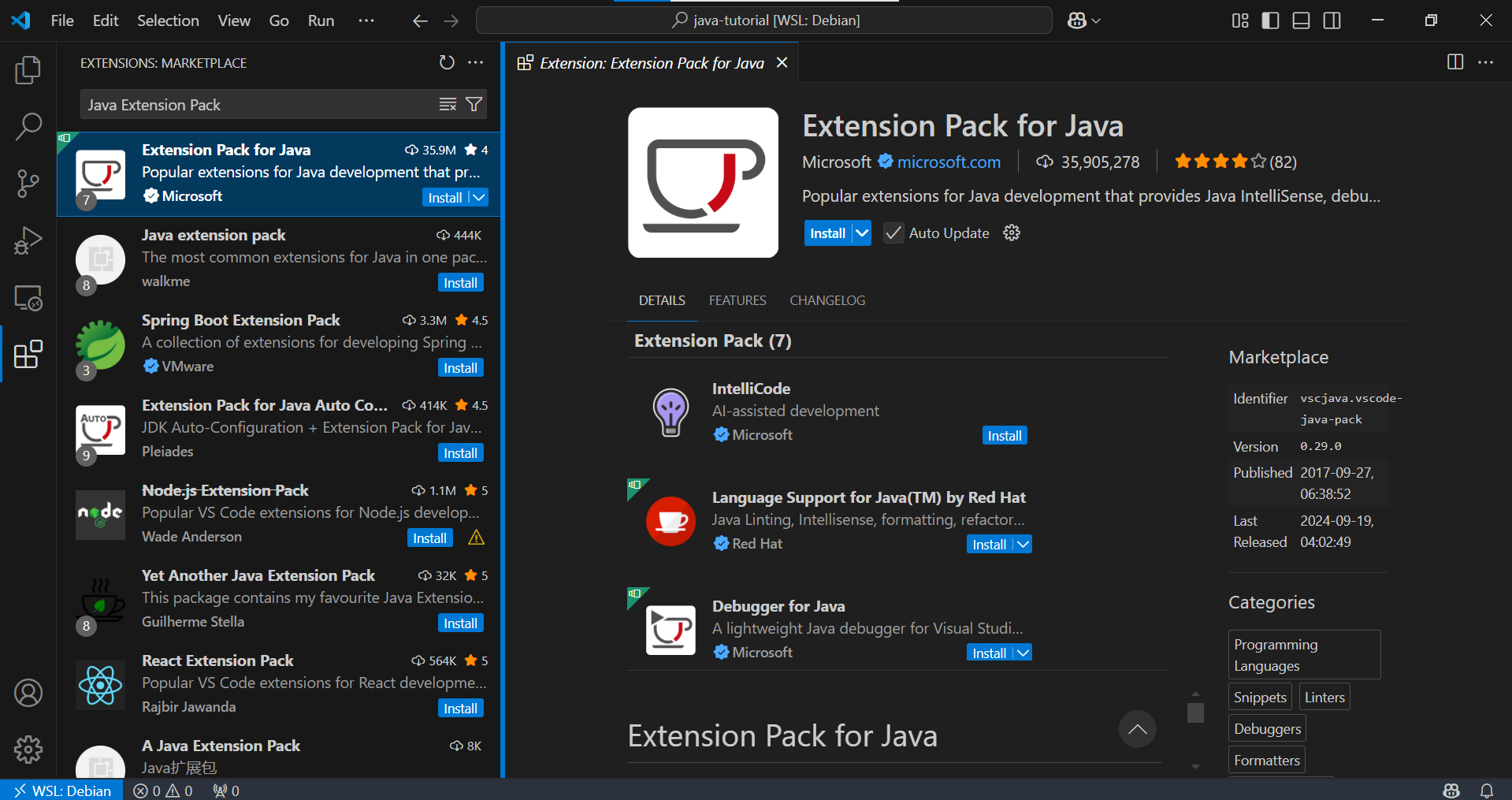The width and height of the screenshot is (1512, 800).
Task: Open notifications bell in status bar
Action: 1487,791
